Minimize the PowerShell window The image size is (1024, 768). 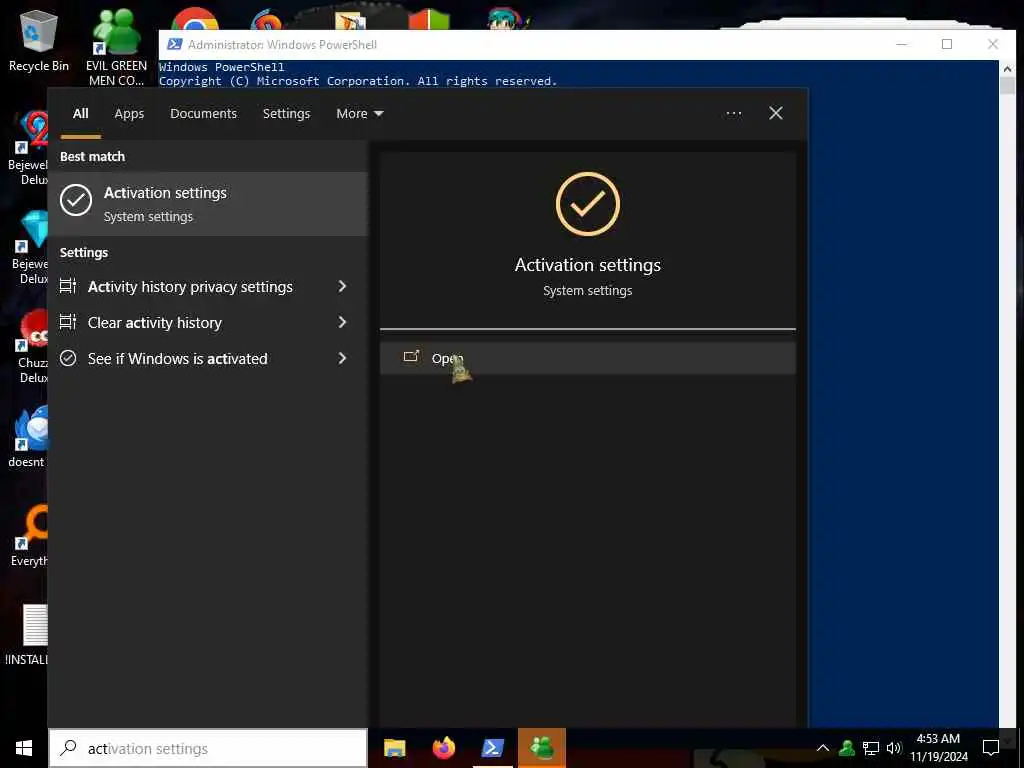click(901, 44)
